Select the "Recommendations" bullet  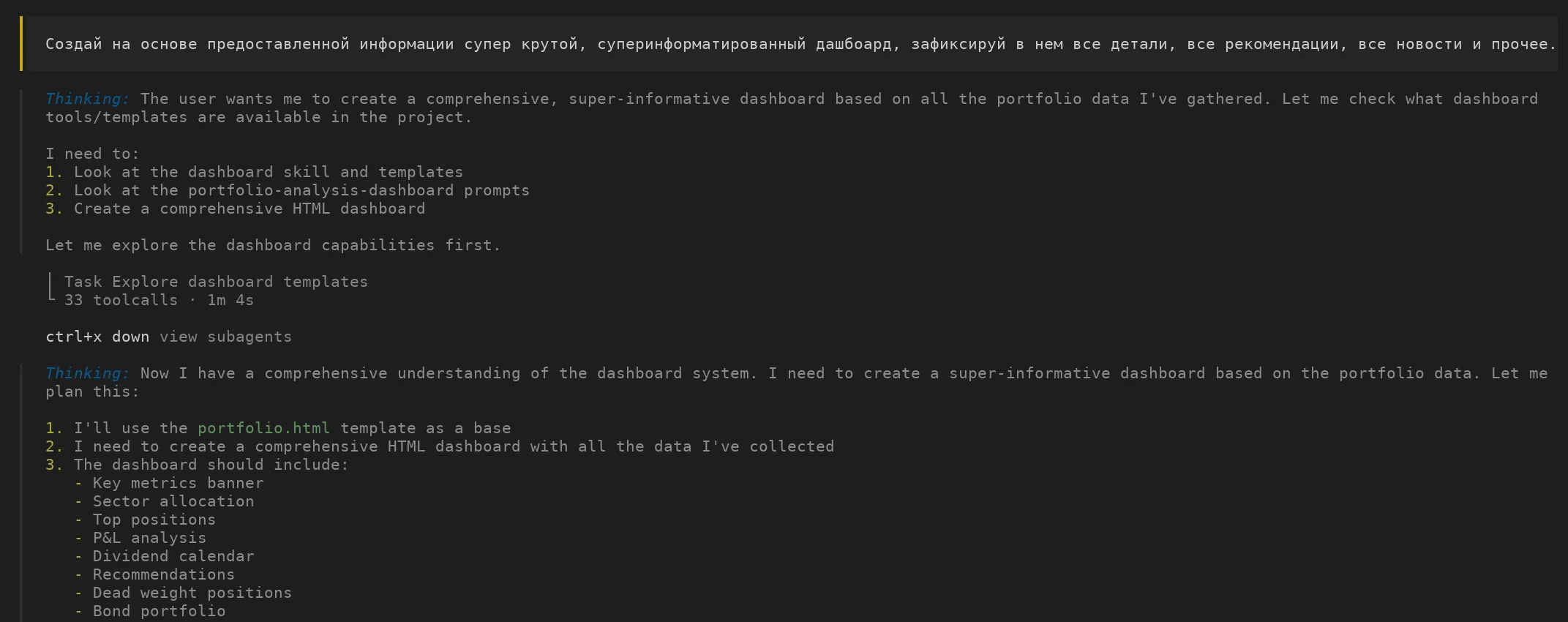164,574
